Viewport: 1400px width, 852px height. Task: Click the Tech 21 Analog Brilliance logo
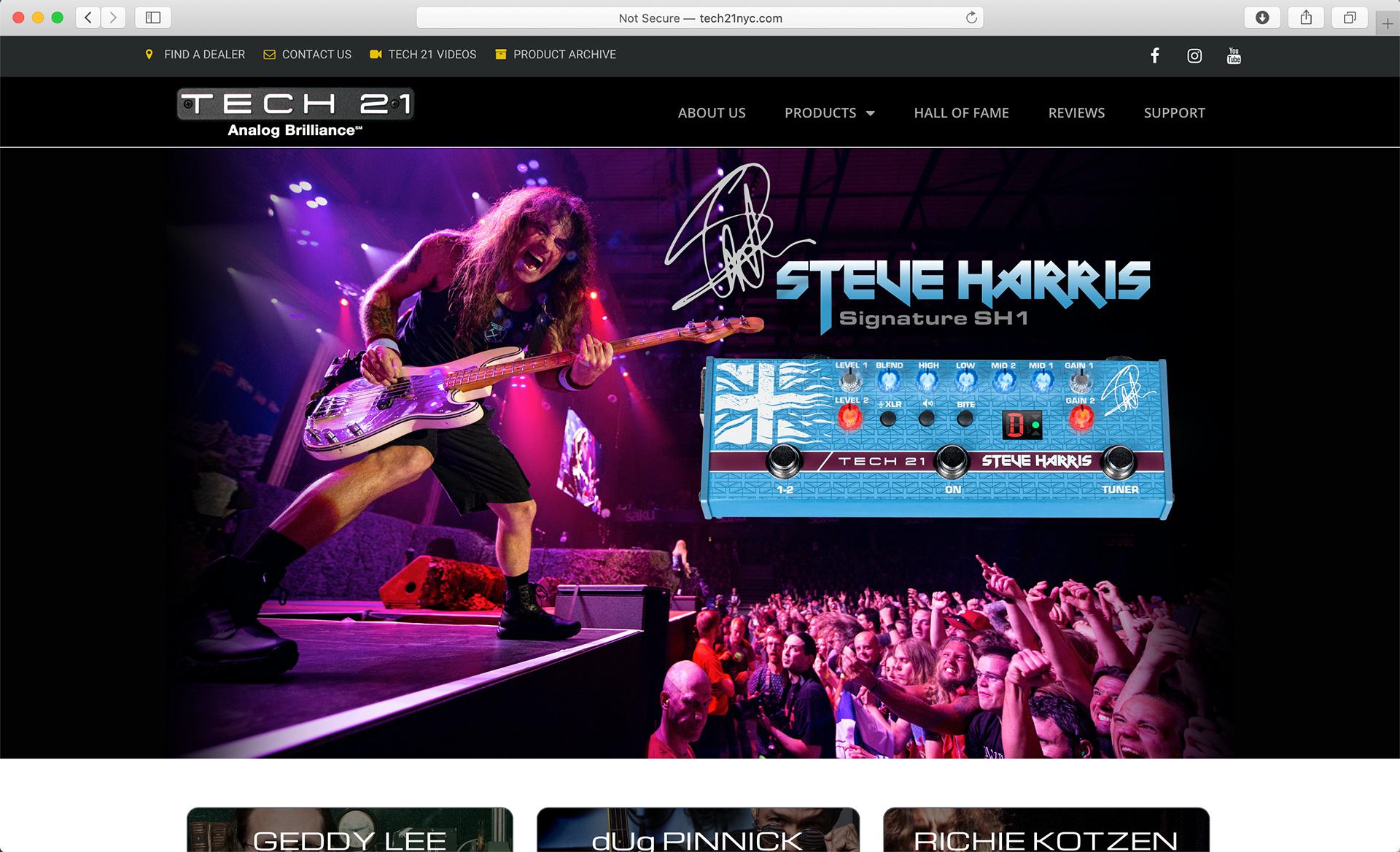295,112
